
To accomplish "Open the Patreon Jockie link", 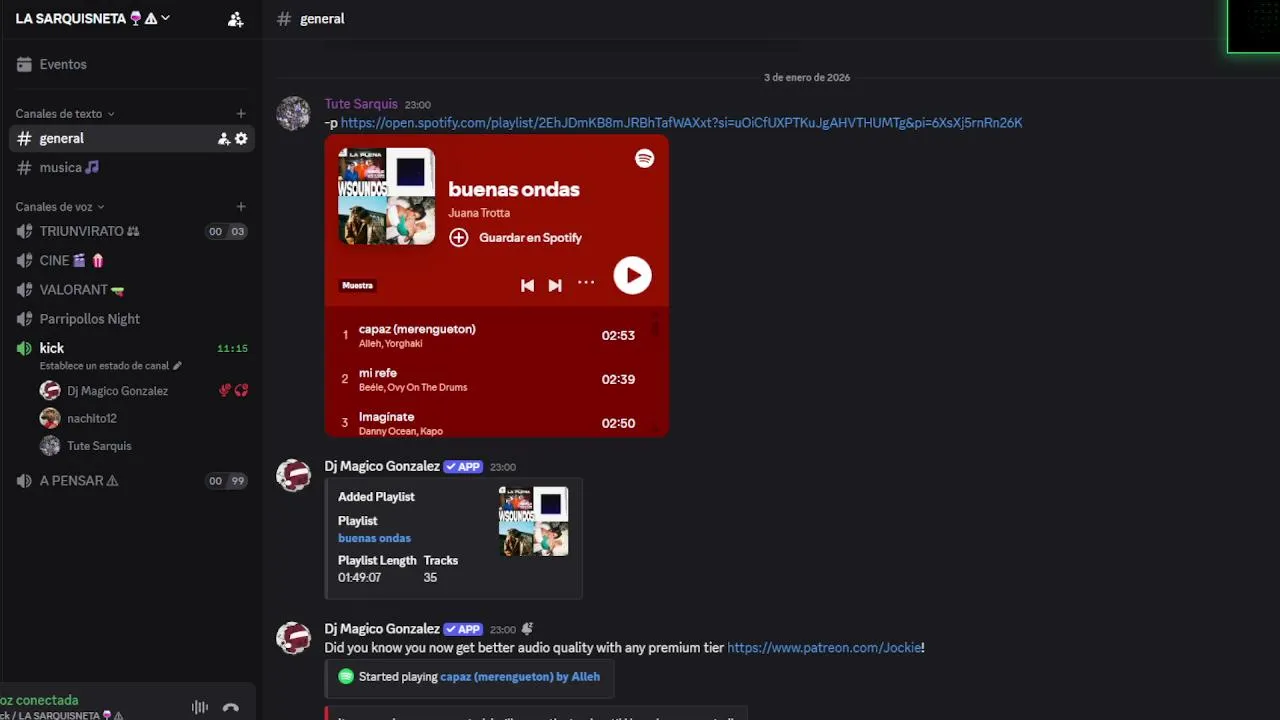I will (x=824, y=648).
